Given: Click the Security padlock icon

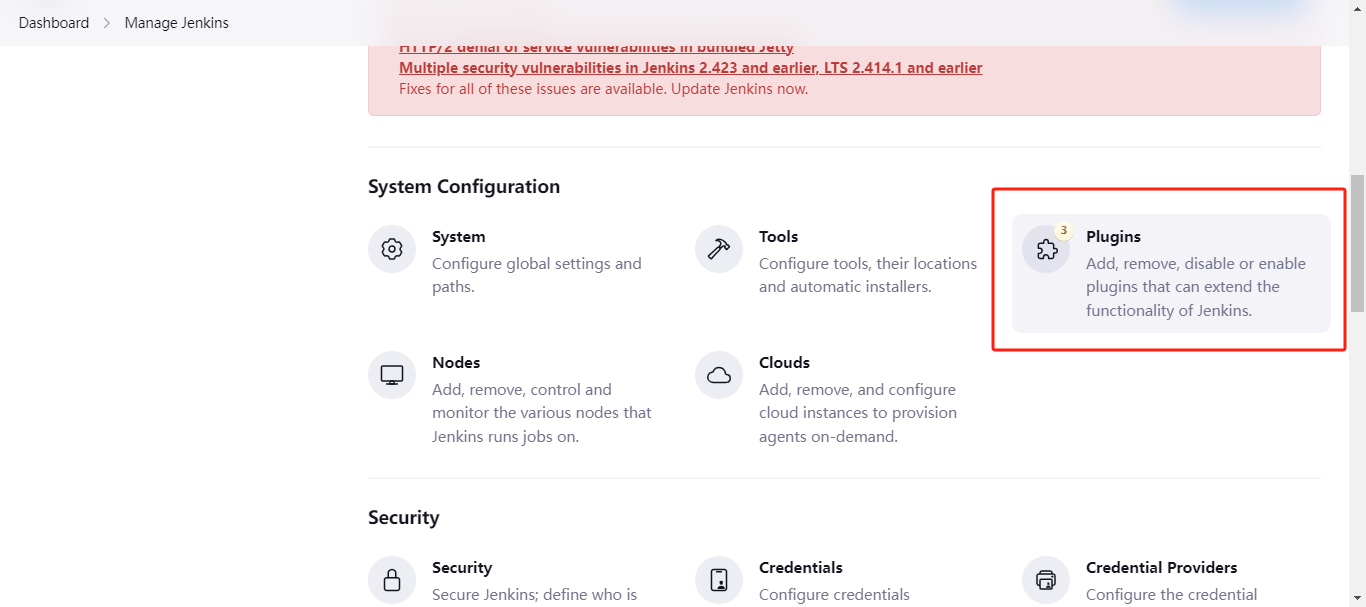Looking at the screenshot, I should (392, 580).
